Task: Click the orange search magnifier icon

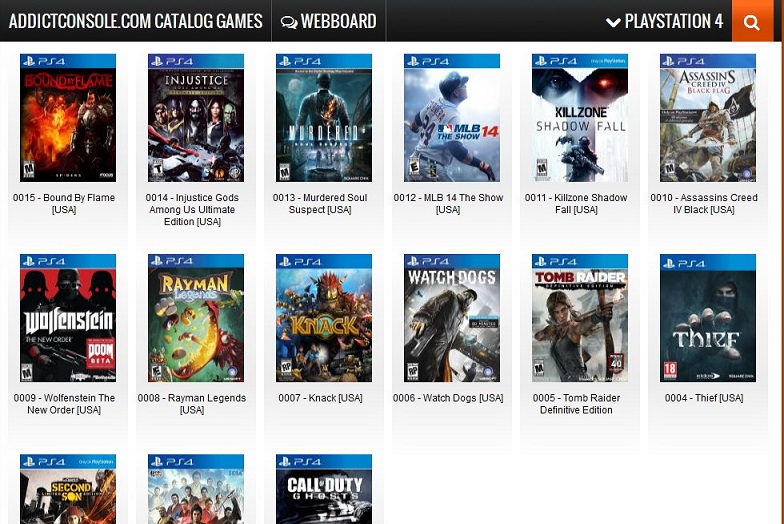Action: pyautogui.click(x=751, y=22)
